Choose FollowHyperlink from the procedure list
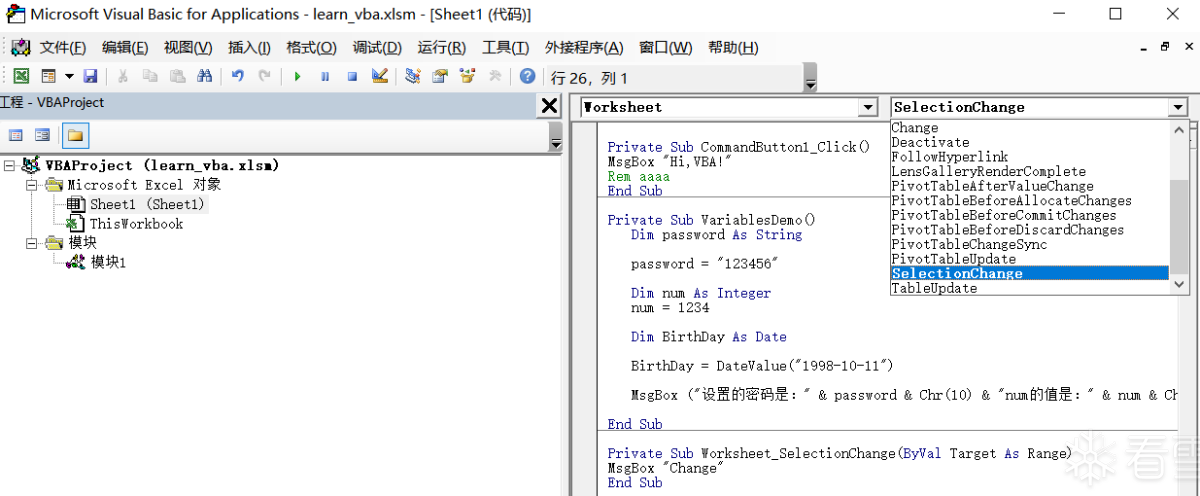This screenshot has width=1200, height=496. coord(1029,157)
